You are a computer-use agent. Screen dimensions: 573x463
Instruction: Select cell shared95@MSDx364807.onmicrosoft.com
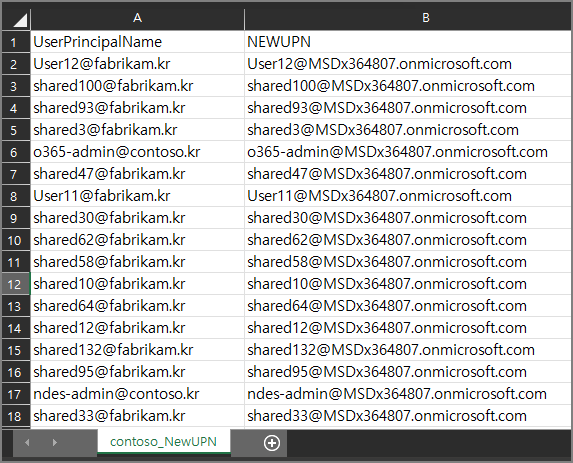(407, 372)
